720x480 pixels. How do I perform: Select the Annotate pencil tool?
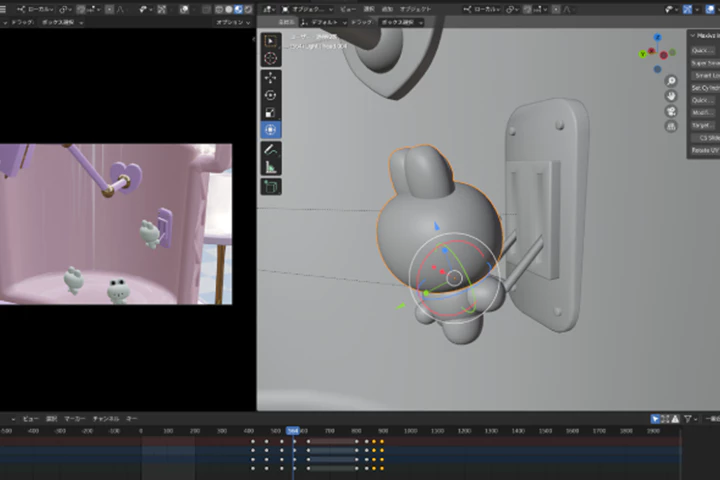(270, 150)
